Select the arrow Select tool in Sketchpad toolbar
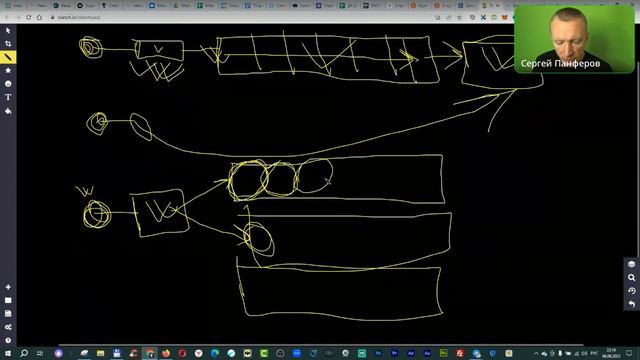640x360 pixels. click(x=8, y=31)
